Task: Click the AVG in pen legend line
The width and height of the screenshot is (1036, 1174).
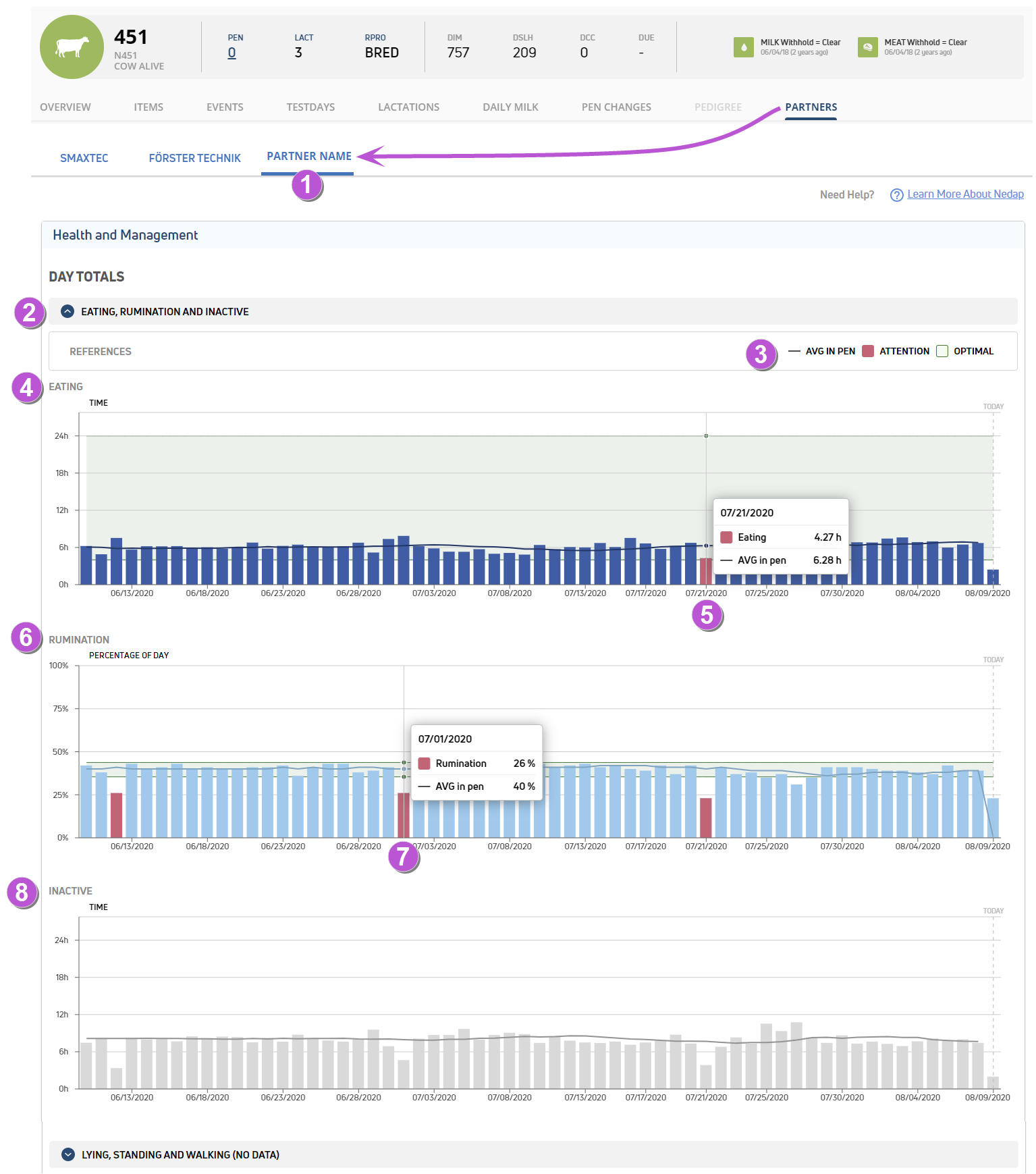Action: point(794,351)
